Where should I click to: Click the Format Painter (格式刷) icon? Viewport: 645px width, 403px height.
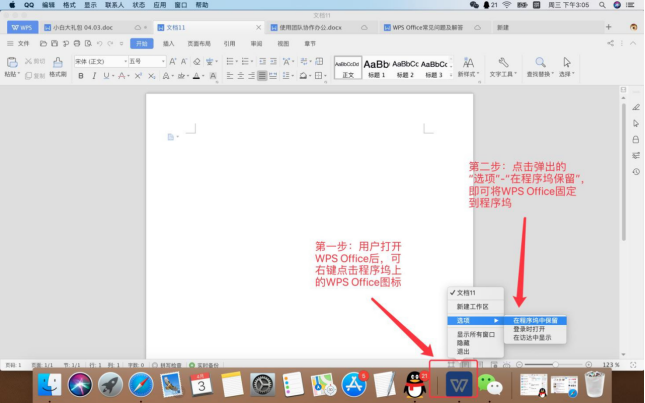[58, 66]
